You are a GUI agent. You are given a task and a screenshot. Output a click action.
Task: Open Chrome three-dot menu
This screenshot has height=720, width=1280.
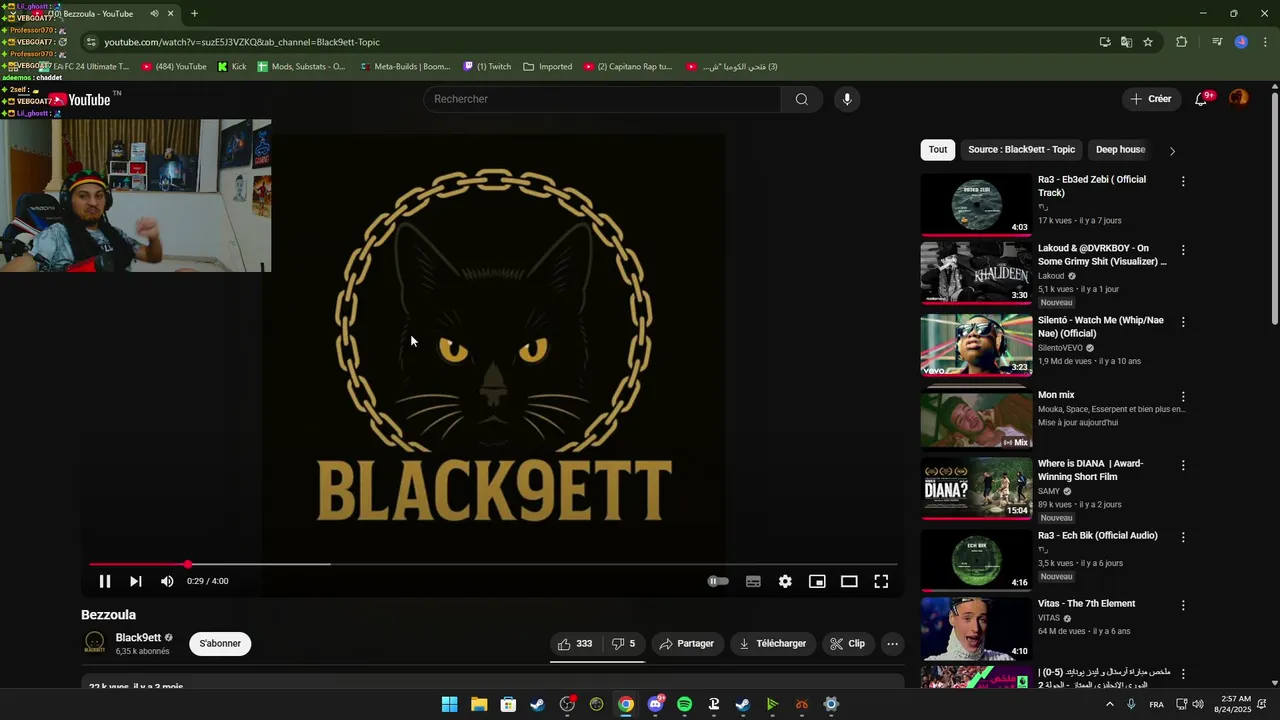(1266, 42)
